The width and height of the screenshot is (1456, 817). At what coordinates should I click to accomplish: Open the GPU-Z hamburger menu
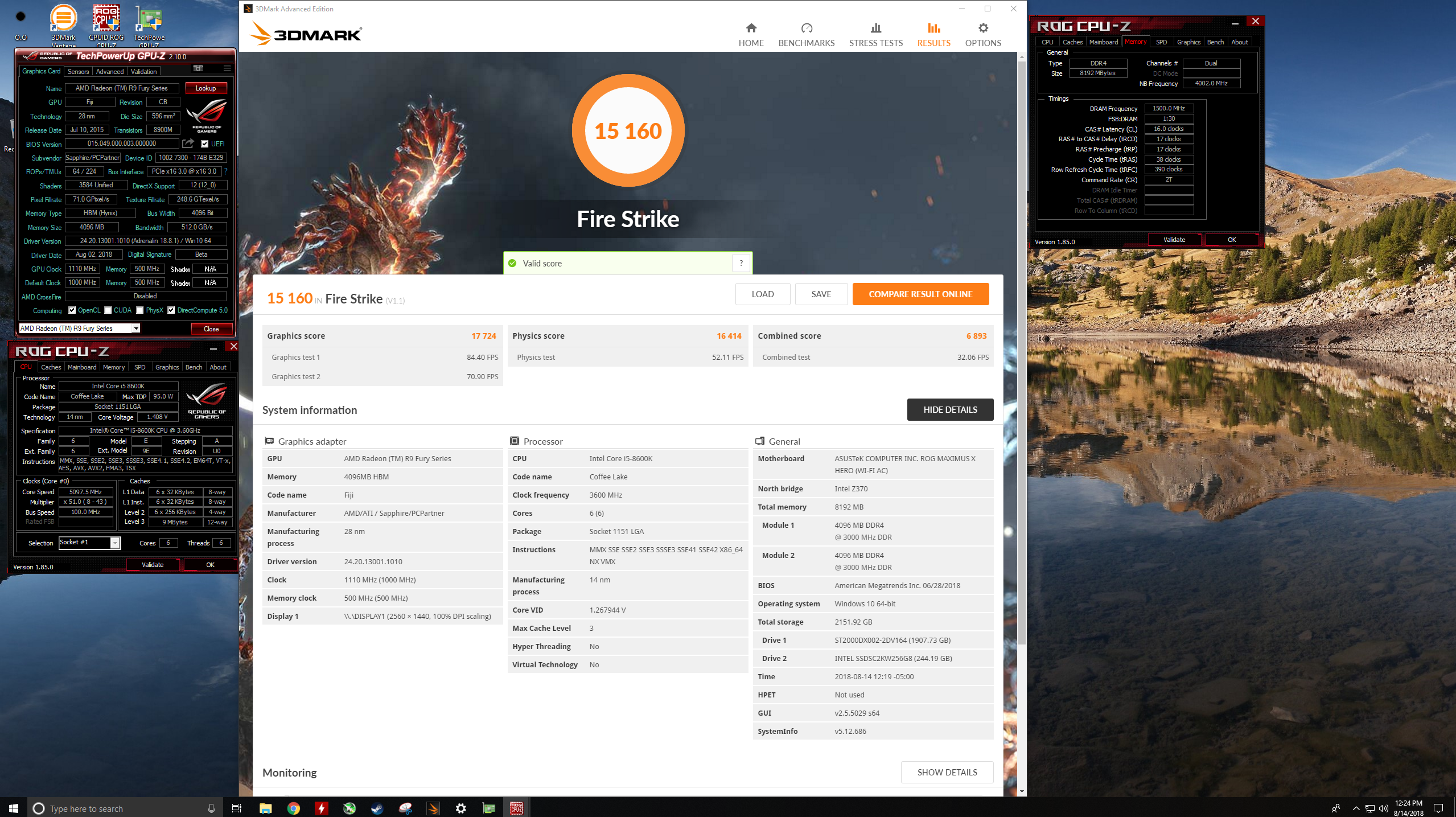(227, 69)
